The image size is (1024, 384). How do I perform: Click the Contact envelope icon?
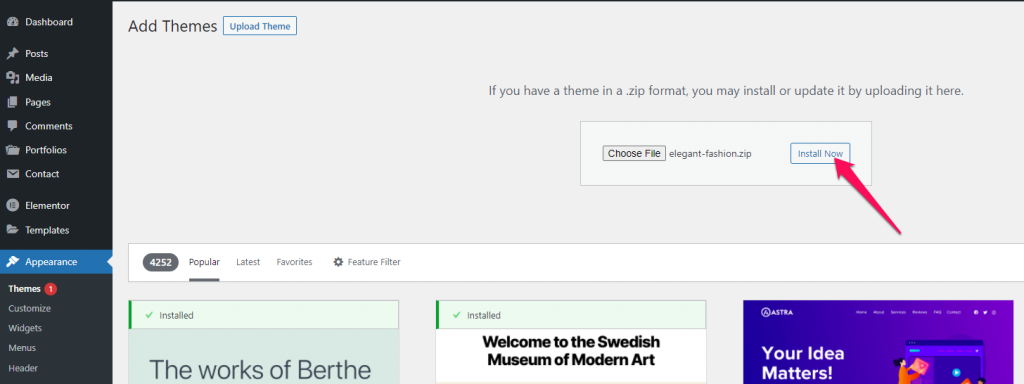12,174
